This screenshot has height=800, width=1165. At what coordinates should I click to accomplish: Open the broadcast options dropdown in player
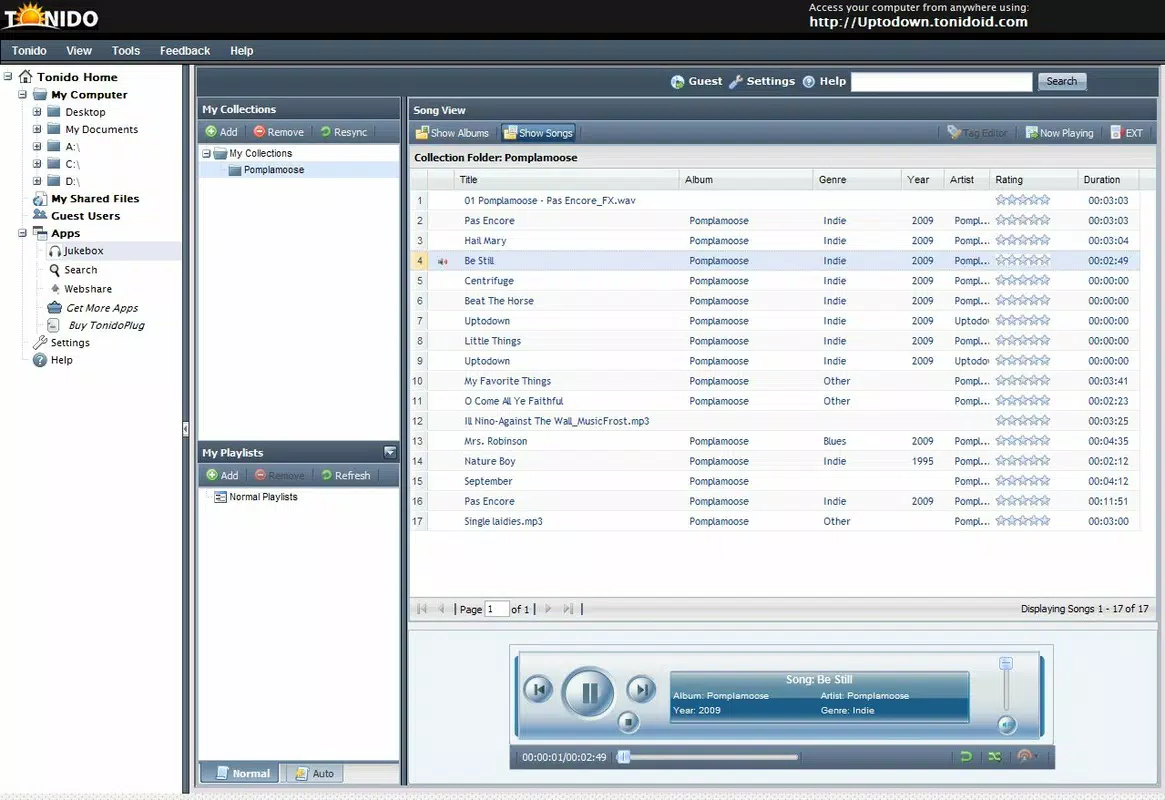click(1027, 757)
